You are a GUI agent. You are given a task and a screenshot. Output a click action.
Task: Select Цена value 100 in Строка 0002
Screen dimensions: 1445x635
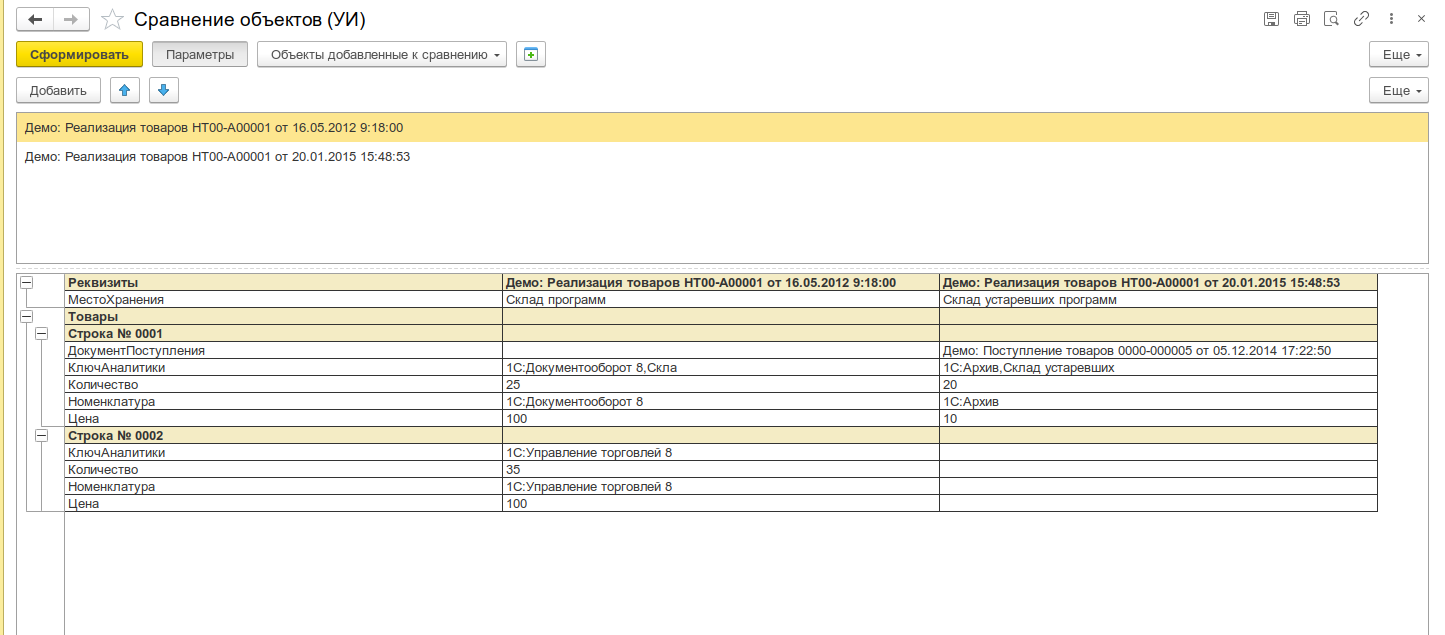point(721,503)
